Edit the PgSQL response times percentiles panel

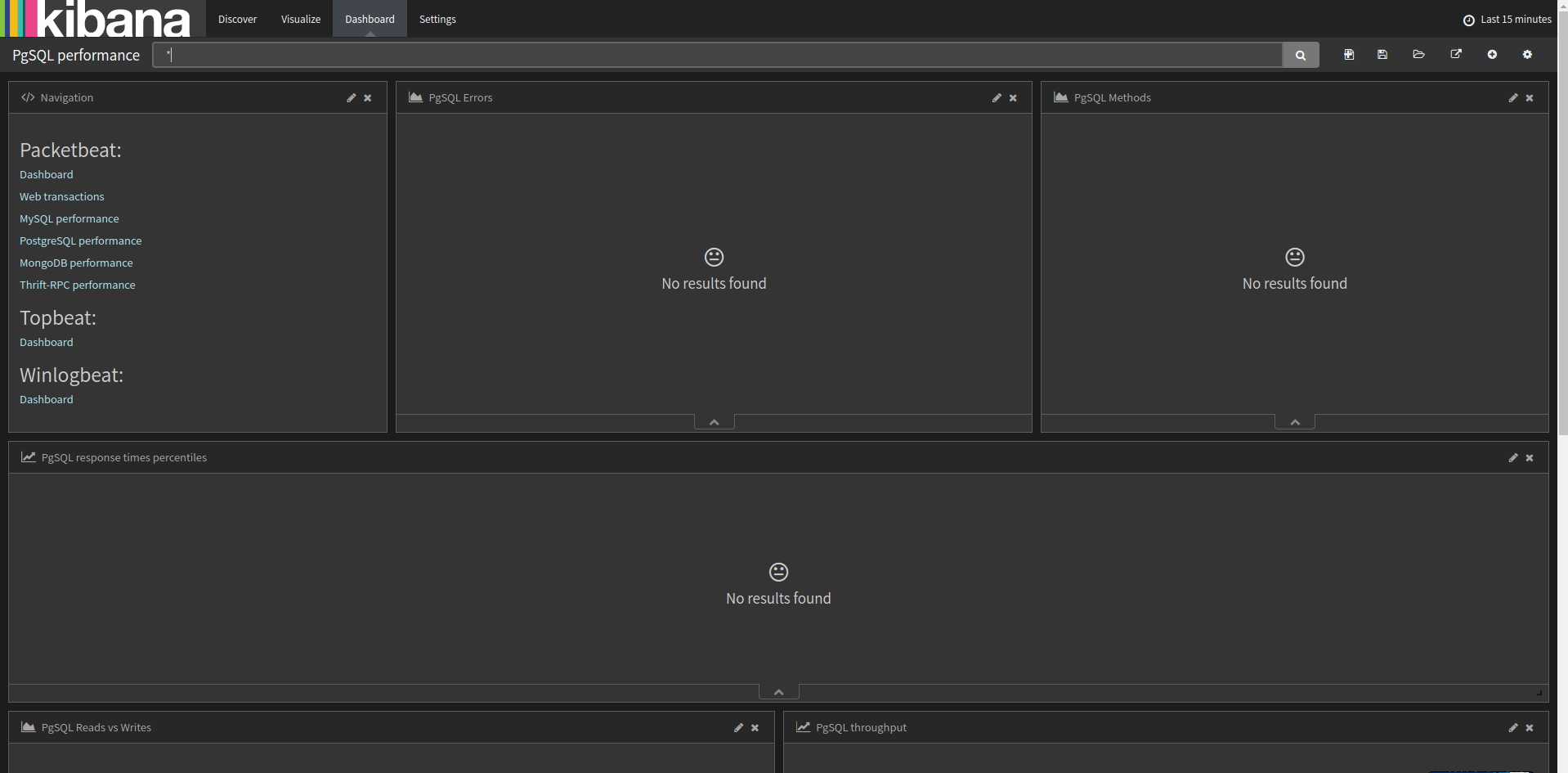(1513, 458)
